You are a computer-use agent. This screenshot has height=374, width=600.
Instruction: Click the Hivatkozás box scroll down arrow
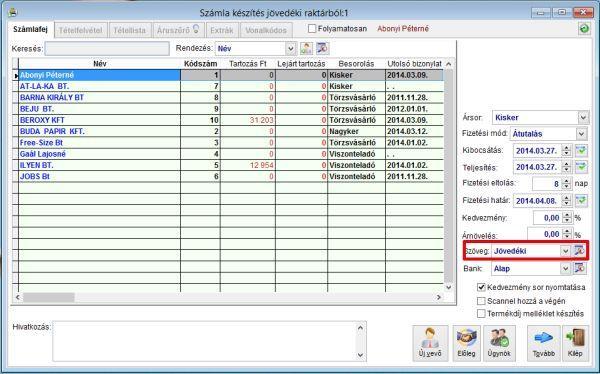tap(360, 355)
